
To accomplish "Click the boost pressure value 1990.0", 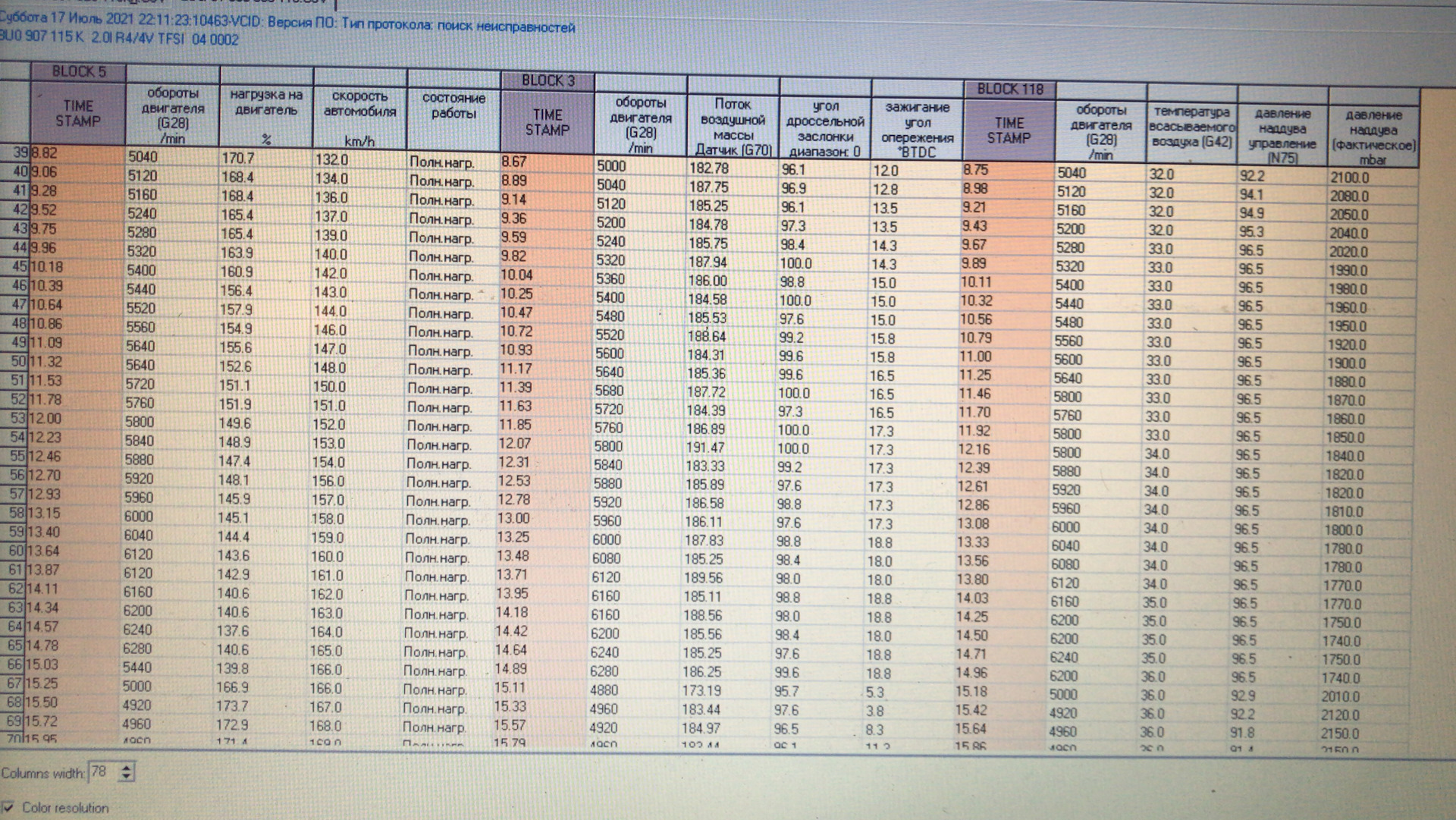I will (x=1348, y=270).
